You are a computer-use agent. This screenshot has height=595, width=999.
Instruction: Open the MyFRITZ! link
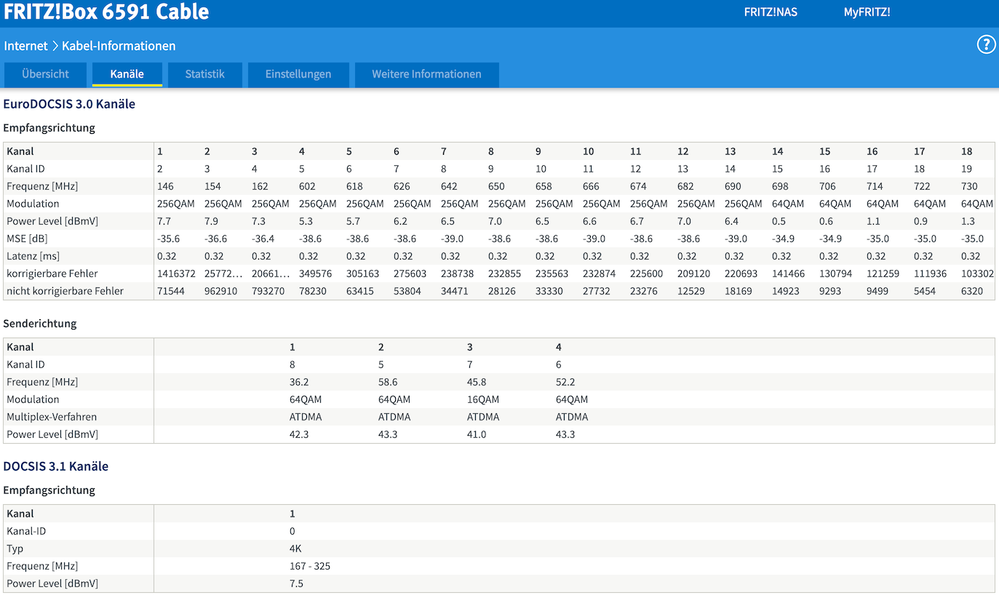[866, 12]
